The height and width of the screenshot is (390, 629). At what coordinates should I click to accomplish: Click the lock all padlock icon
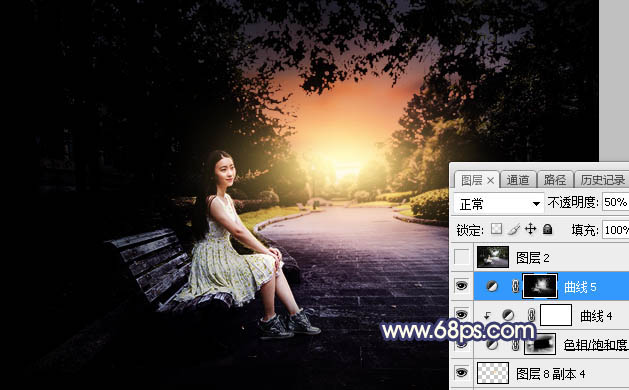point(547,229)
